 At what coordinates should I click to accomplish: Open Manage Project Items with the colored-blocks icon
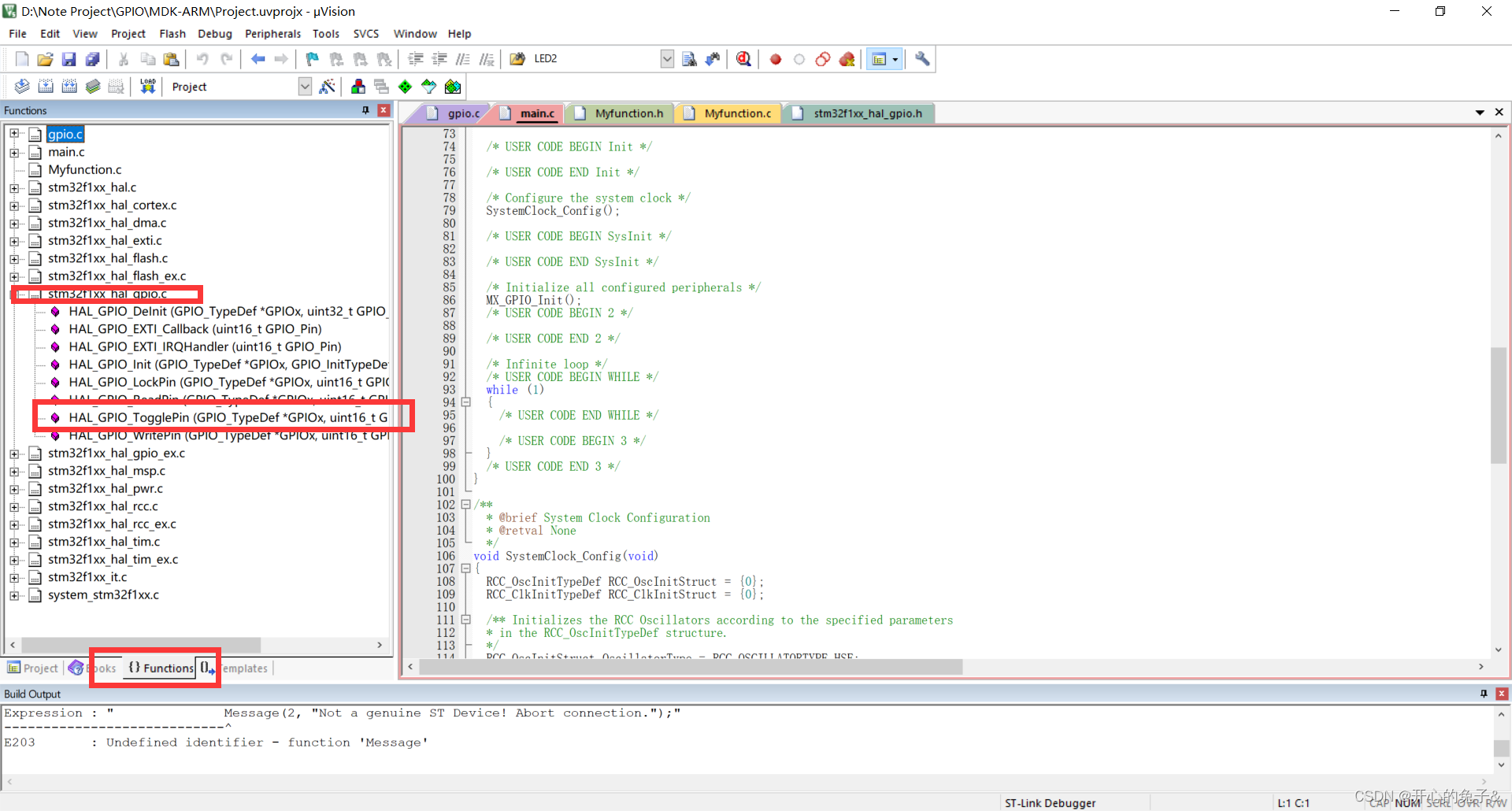pos(358,87)
